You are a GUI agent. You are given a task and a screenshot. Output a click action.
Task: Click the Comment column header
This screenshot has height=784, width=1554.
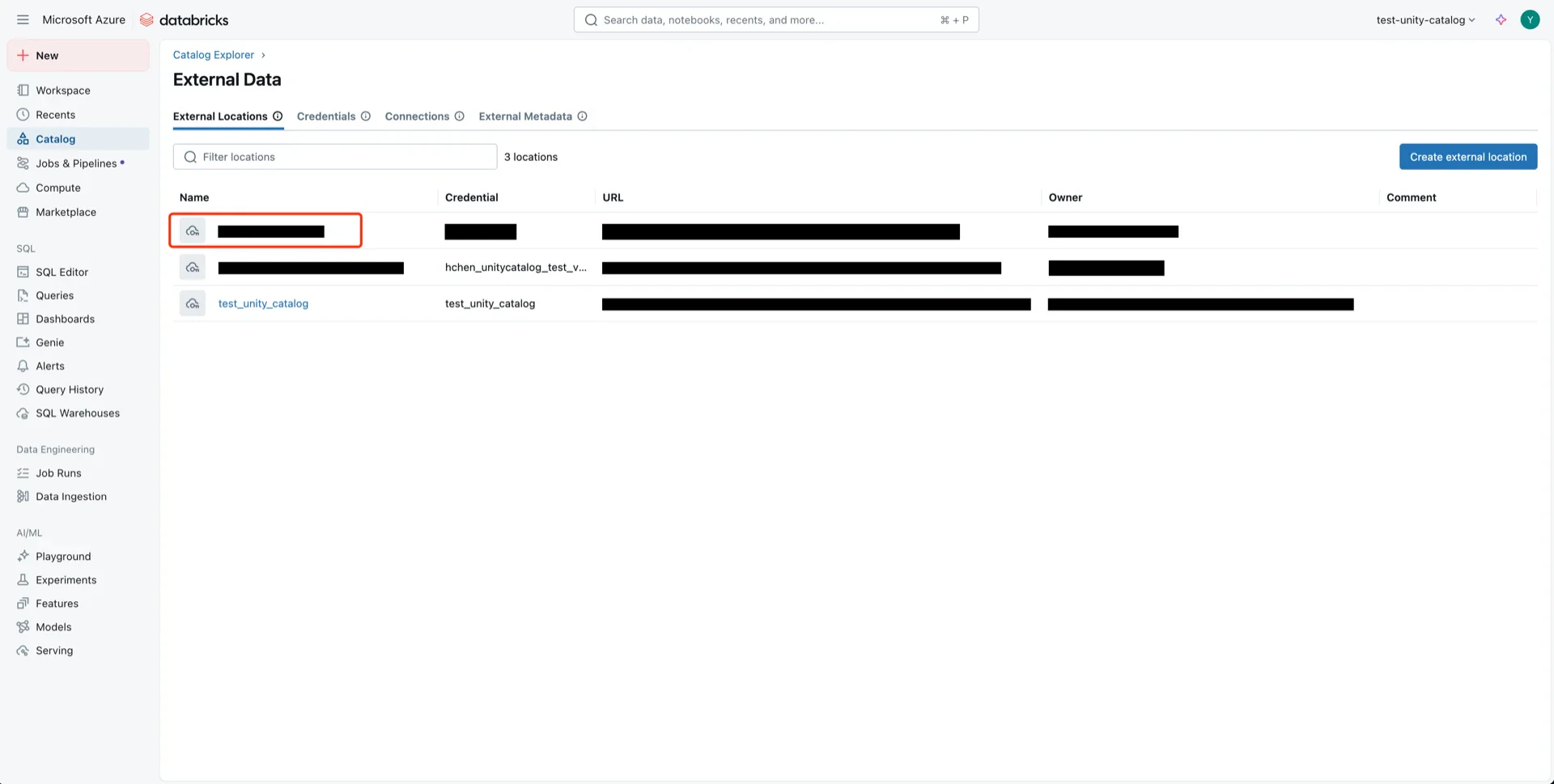(x=1412, y=197)
